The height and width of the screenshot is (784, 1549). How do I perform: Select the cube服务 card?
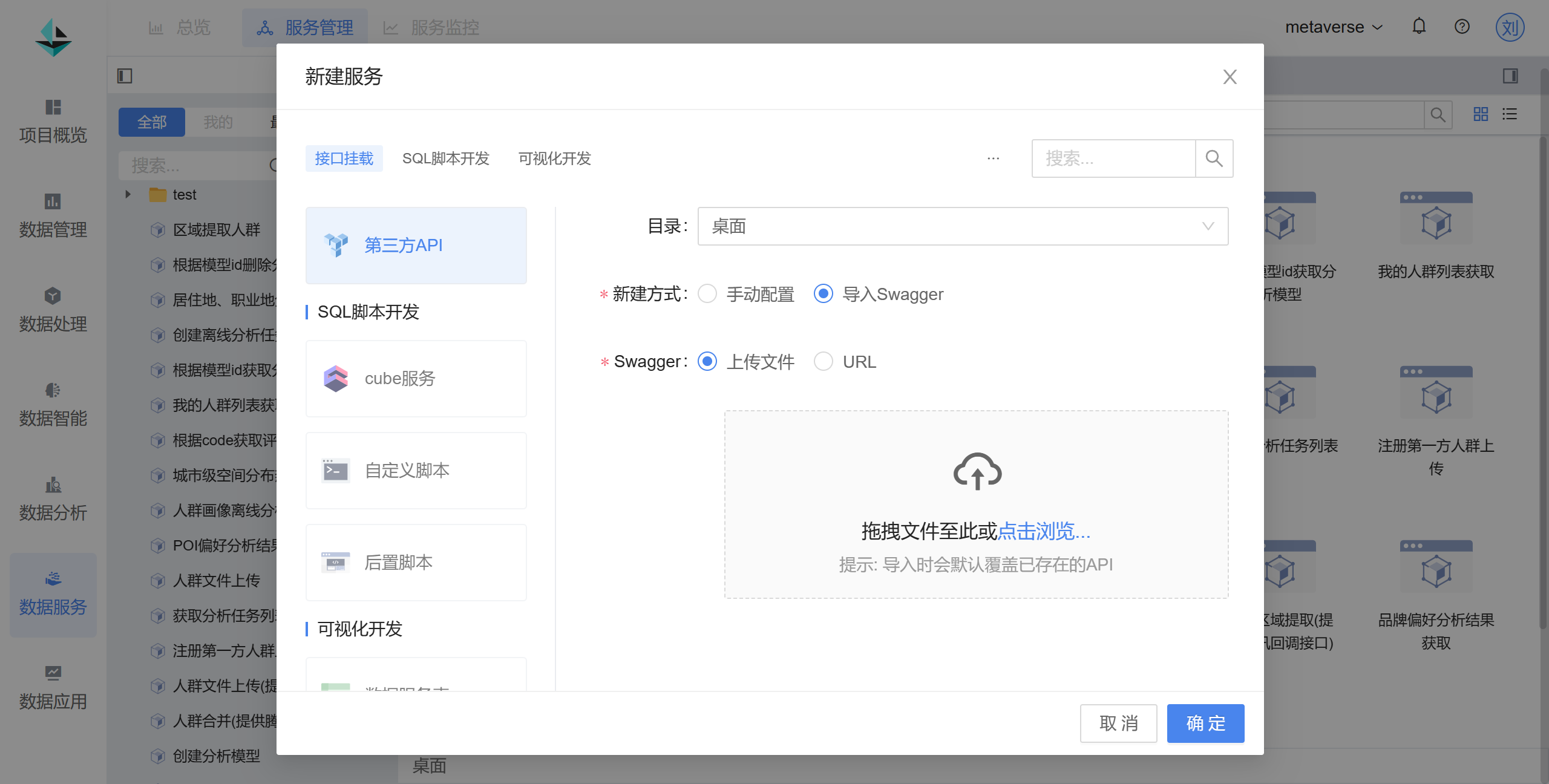coord(416,379)
